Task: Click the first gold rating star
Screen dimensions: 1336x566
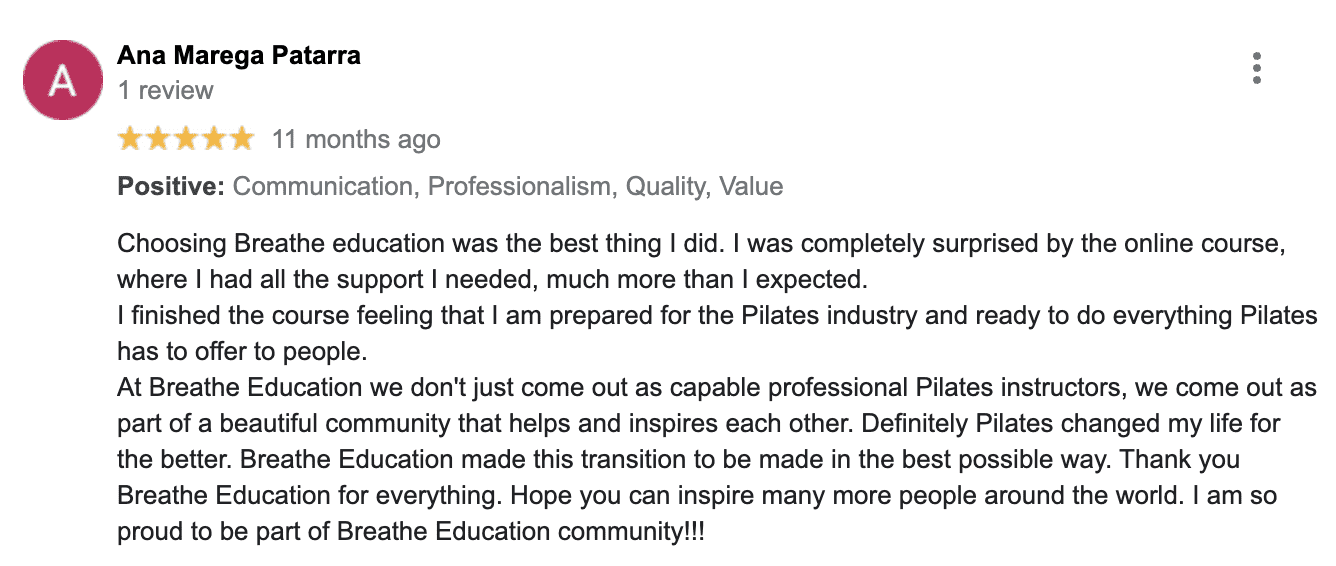Action: tap(131, 139)
